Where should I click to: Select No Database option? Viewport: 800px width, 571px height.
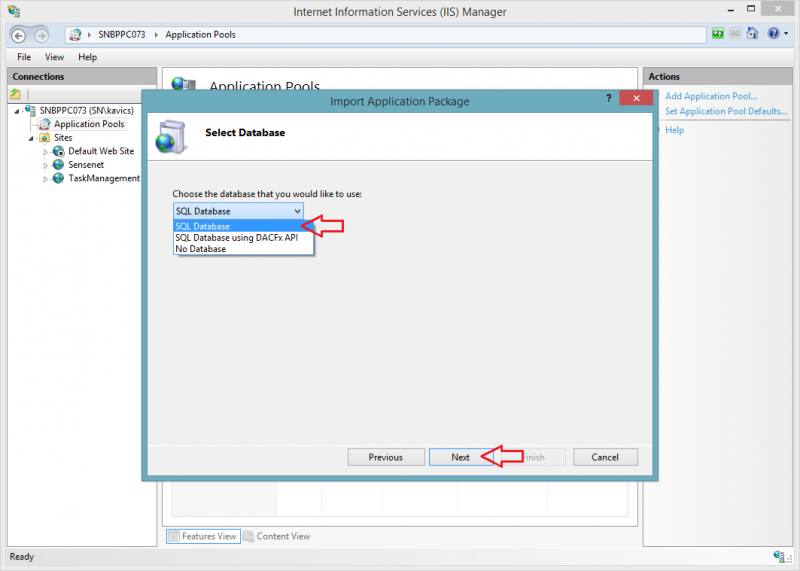pos(243,249)
